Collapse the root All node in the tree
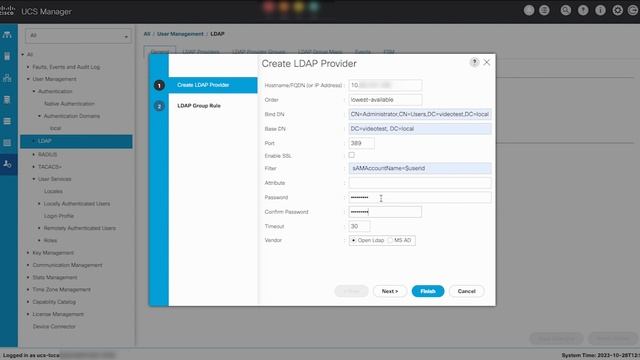This screenshot has width=640, height=360. 23,54
